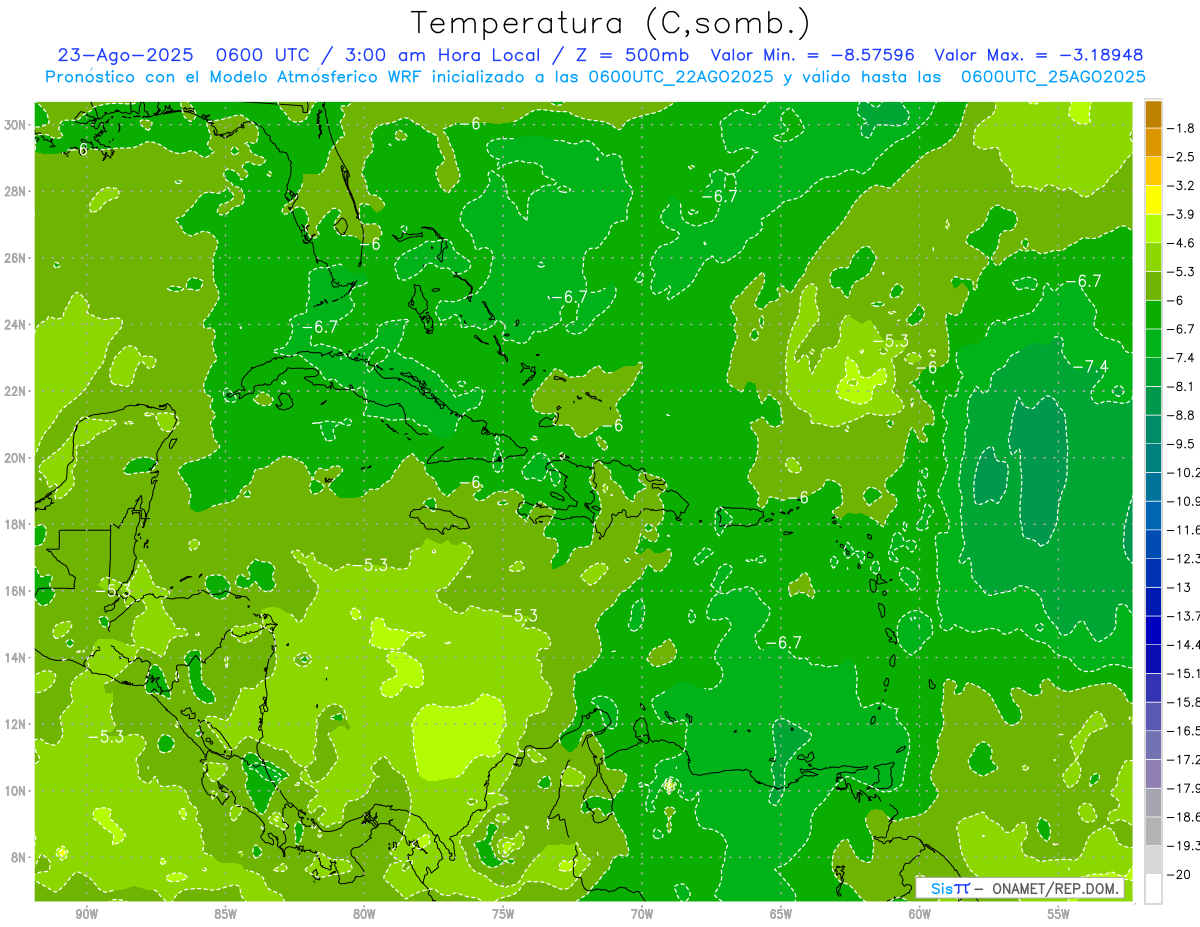Click the 90W longitude axis label

point(86,914)
